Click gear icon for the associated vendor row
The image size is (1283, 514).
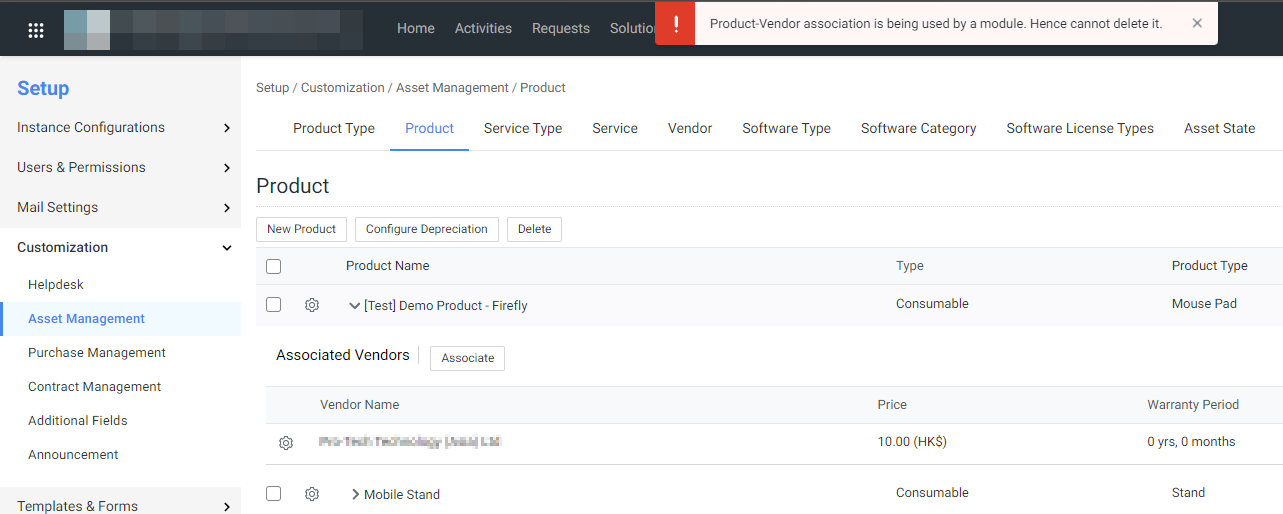[x=286, y=443]
